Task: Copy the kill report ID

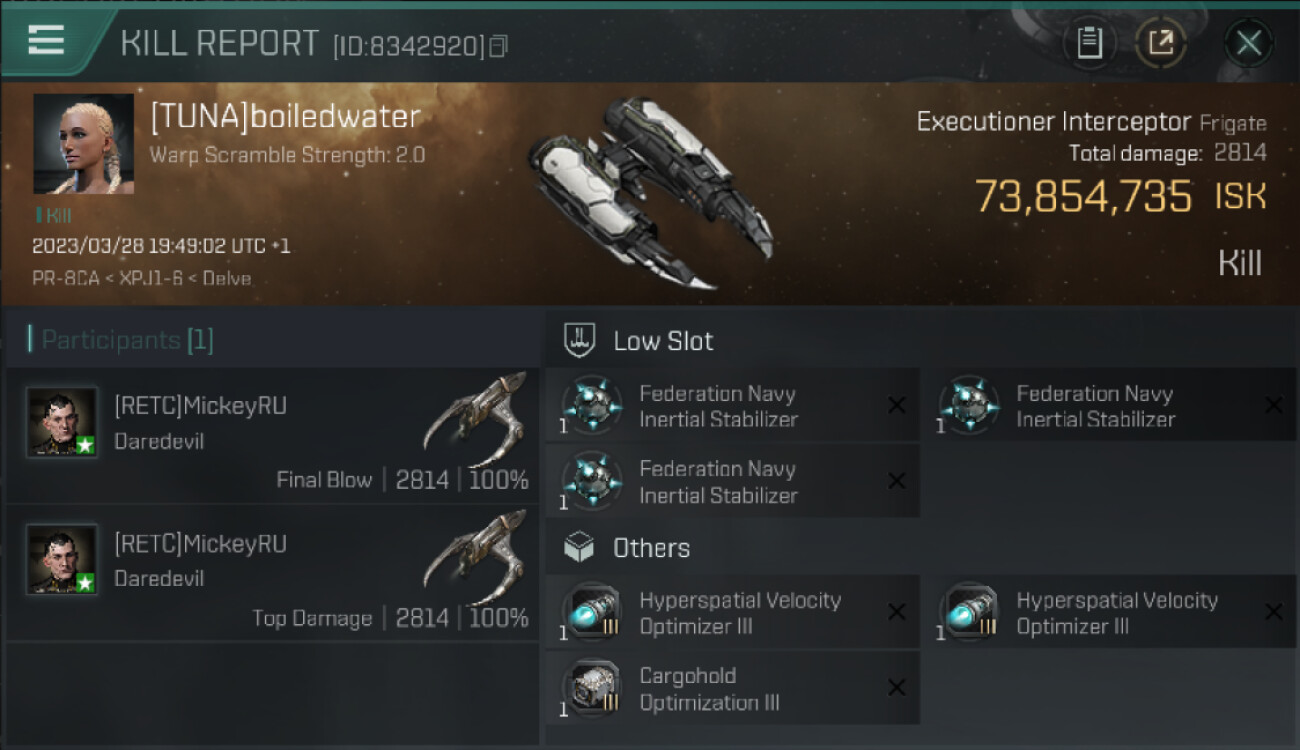Action: 498,45
